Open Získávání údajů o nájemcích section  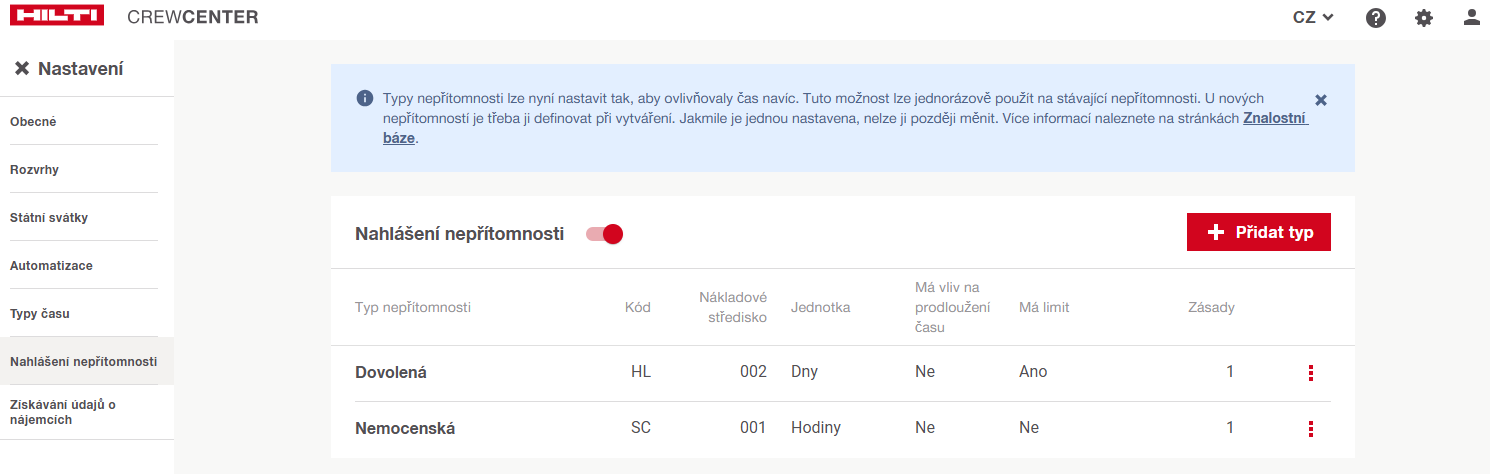(x=63, y=412)
